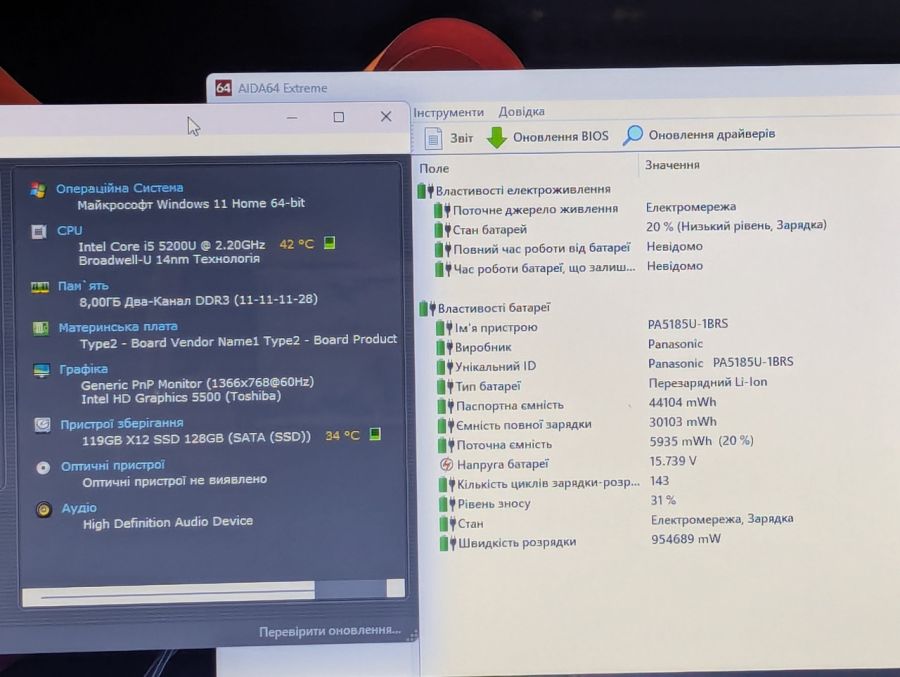Screen dimensions: 900x677
Task: Minimize the front system info window
Action: point(292,118)
